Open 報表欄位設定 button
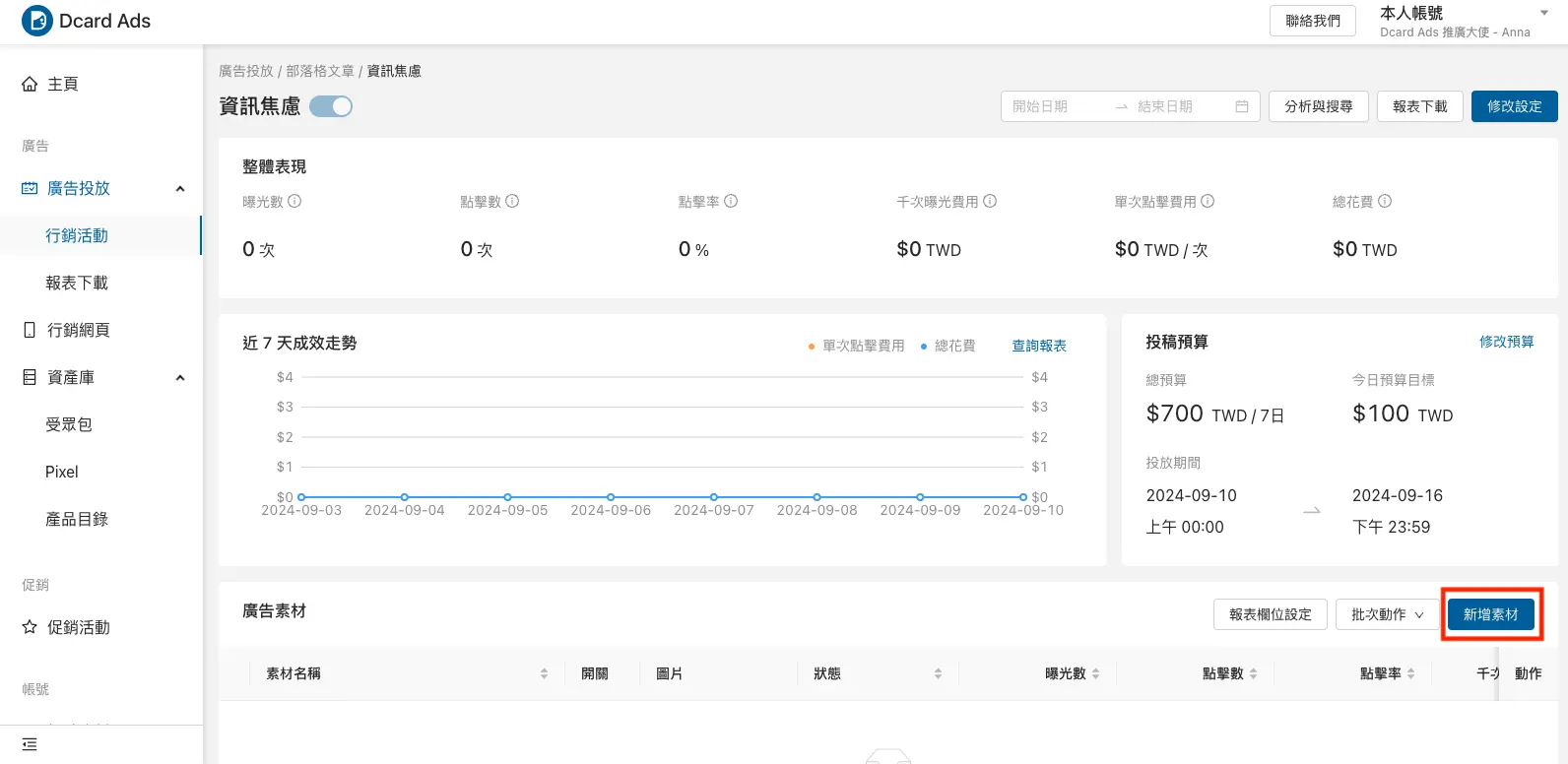This screenshot has width=1568, height=764. click(x=1271, y=614)
